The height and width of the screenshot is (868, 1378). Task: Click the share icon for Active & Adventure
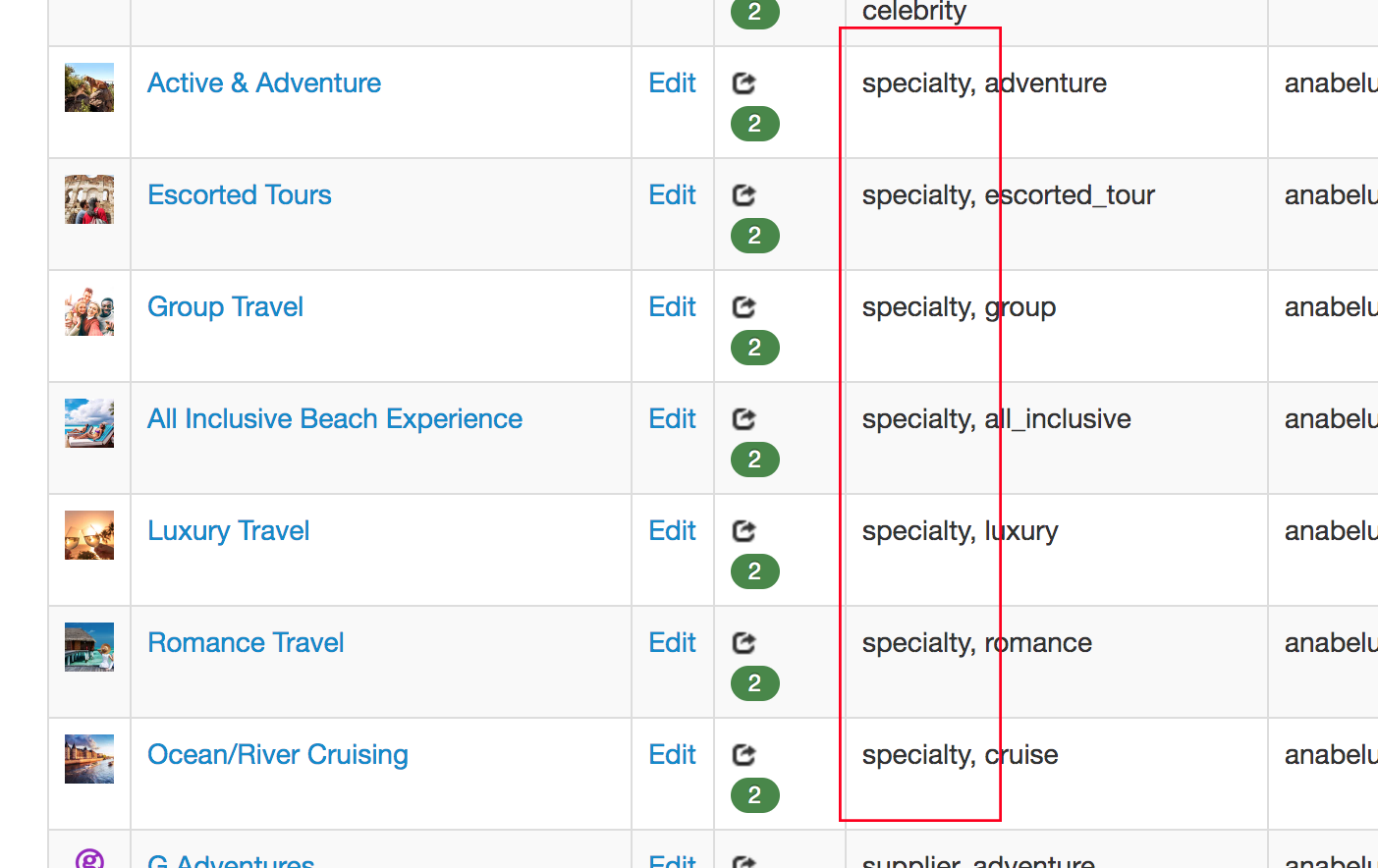click(744, 83)
